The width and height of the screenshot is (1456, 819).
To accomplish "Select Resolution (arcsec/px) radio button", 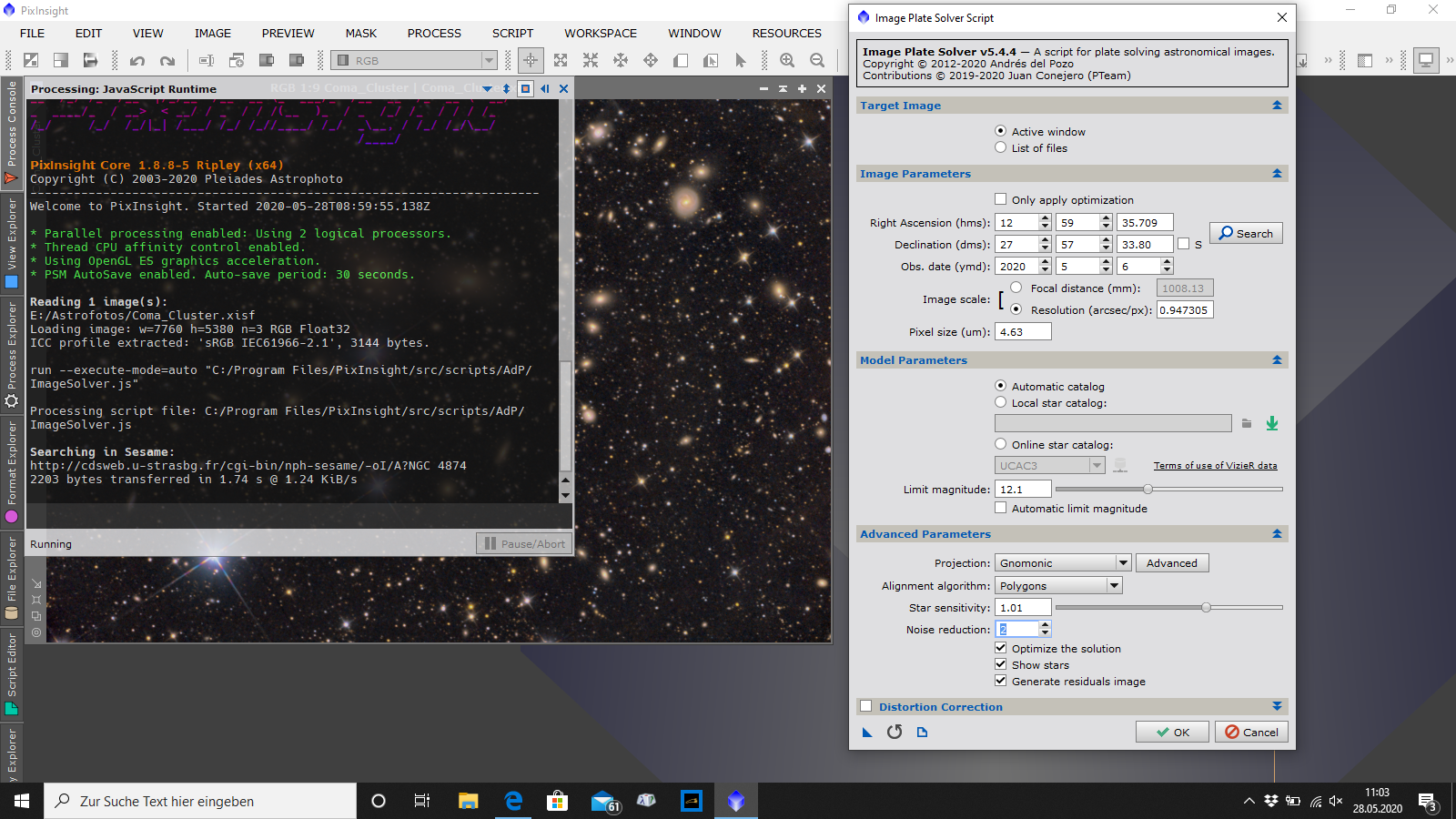I will [1016, 309].
